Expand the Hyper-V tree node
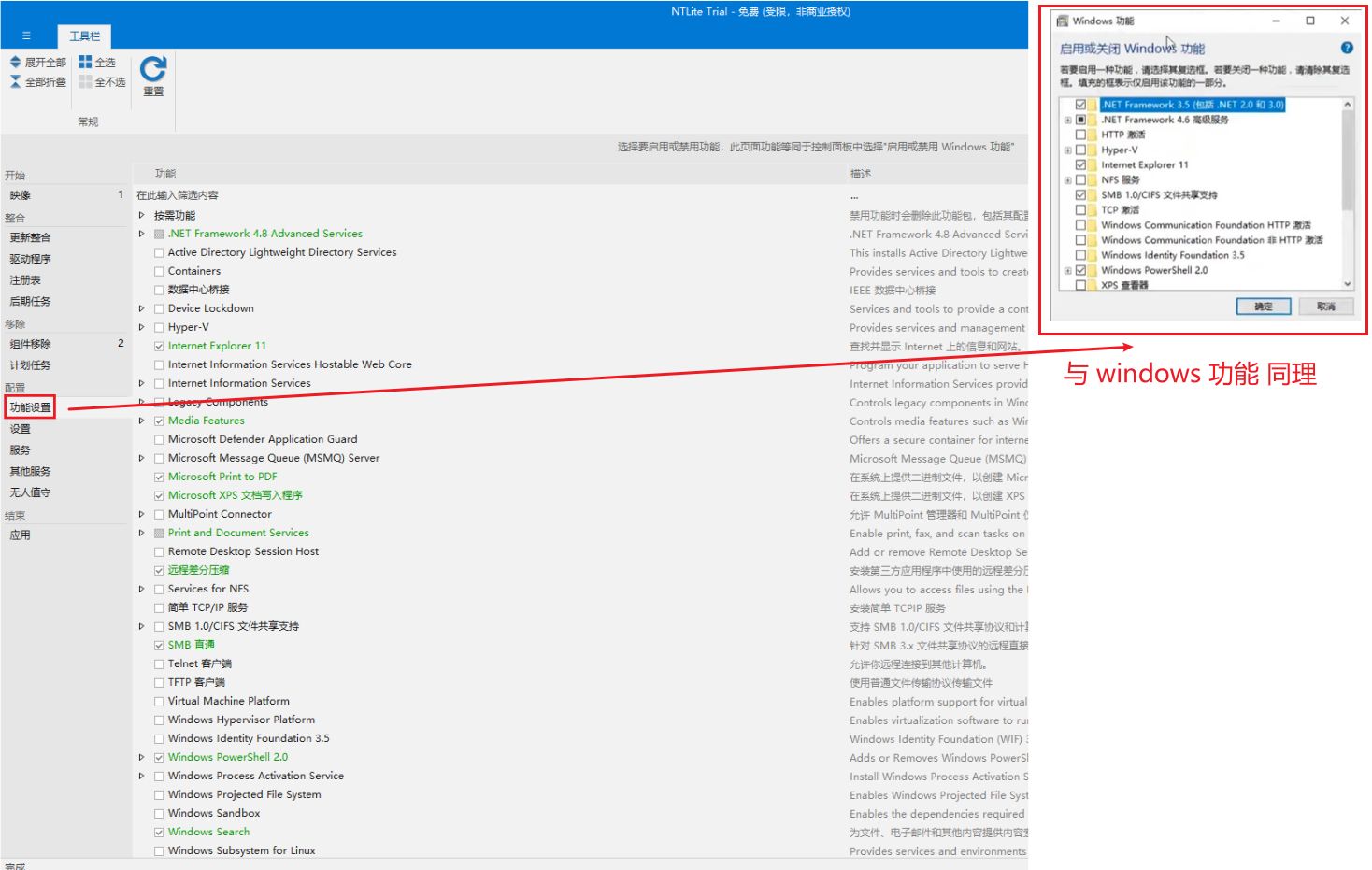Screen dimensions: 1372x870 [142, 327]
